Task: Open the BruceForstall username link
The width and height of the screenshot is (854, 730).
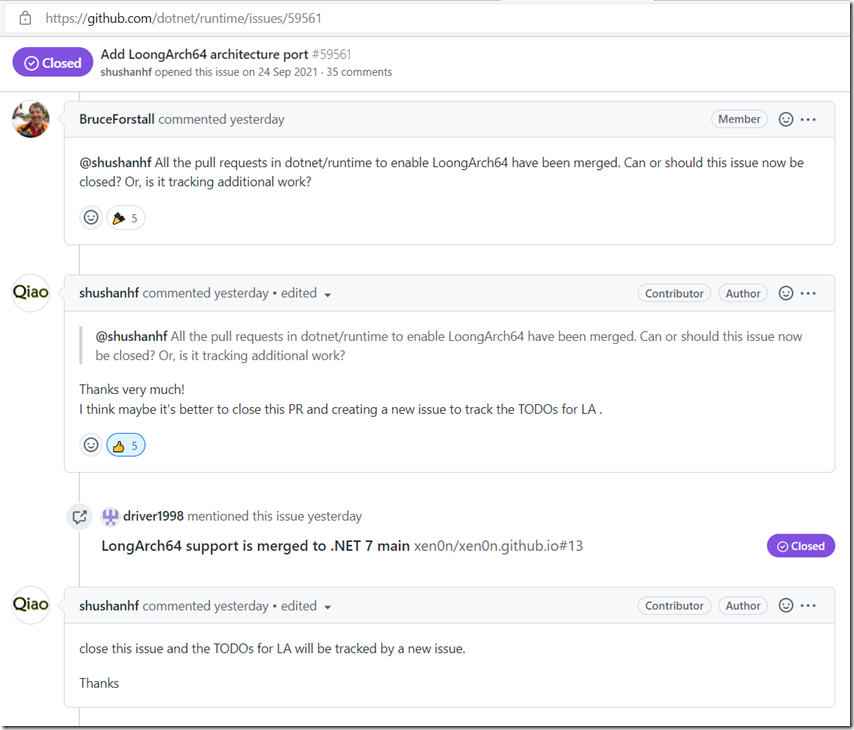Action: click(117, 119)
